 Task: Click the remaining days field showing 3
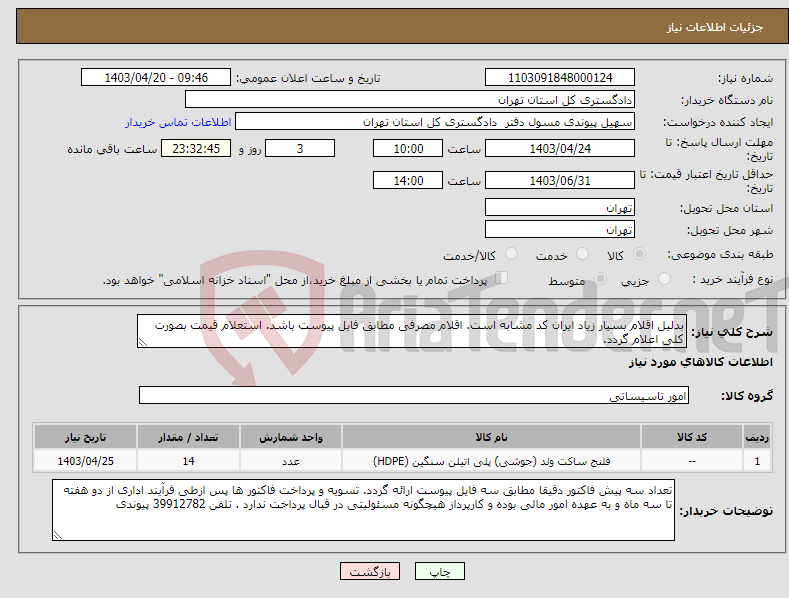pyautogui.click(x=300, y=148)
